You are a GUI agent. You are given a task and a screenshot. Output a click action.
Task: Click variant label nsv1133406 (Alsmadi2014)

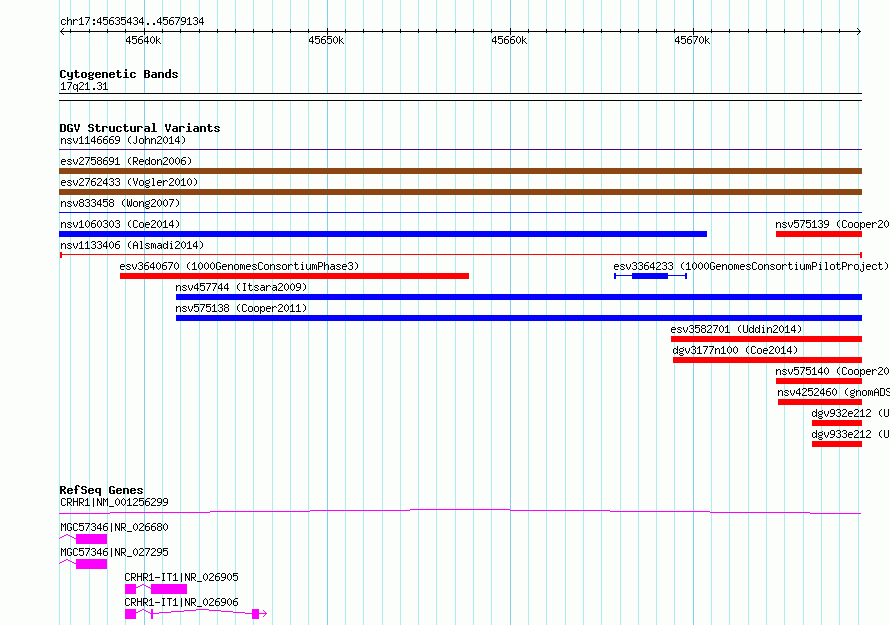(x=132, y=245)
